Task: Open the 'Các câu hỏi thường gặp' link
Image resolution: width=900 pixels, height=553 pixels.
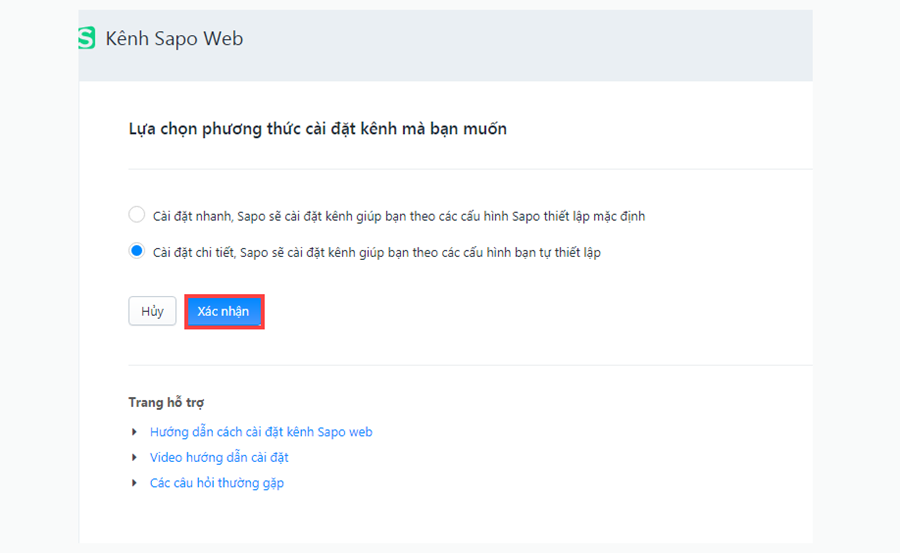Action: 217,483
